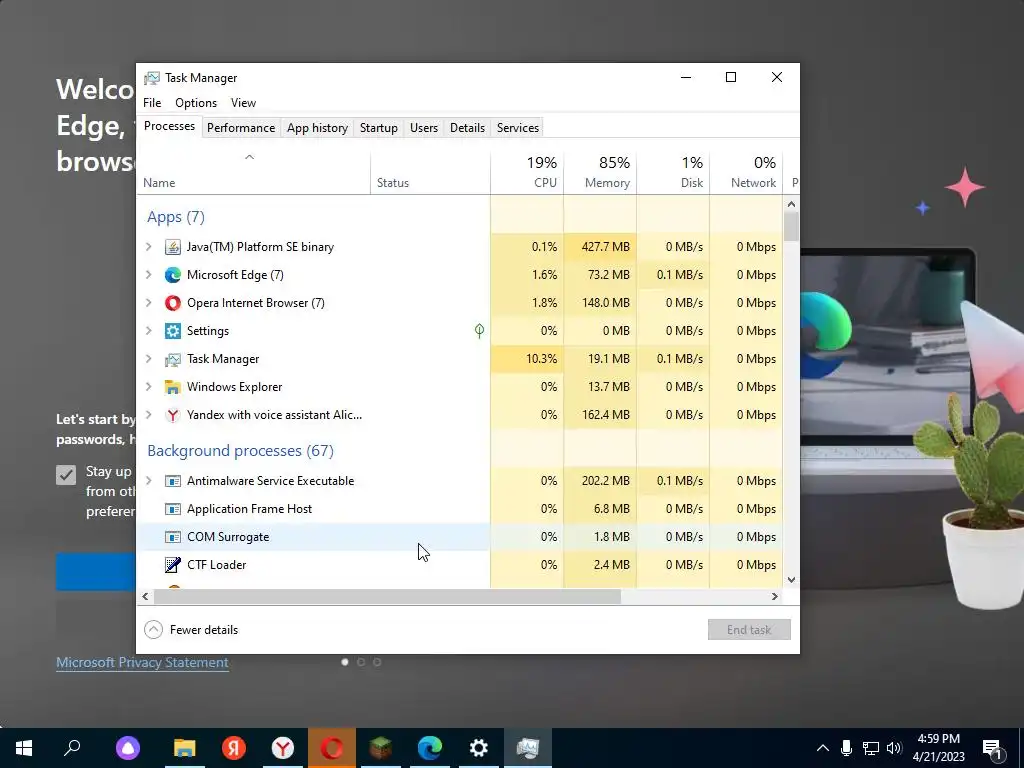Open the Windows Start menu
Screen dimensions: 1024x768
point(24,748)
